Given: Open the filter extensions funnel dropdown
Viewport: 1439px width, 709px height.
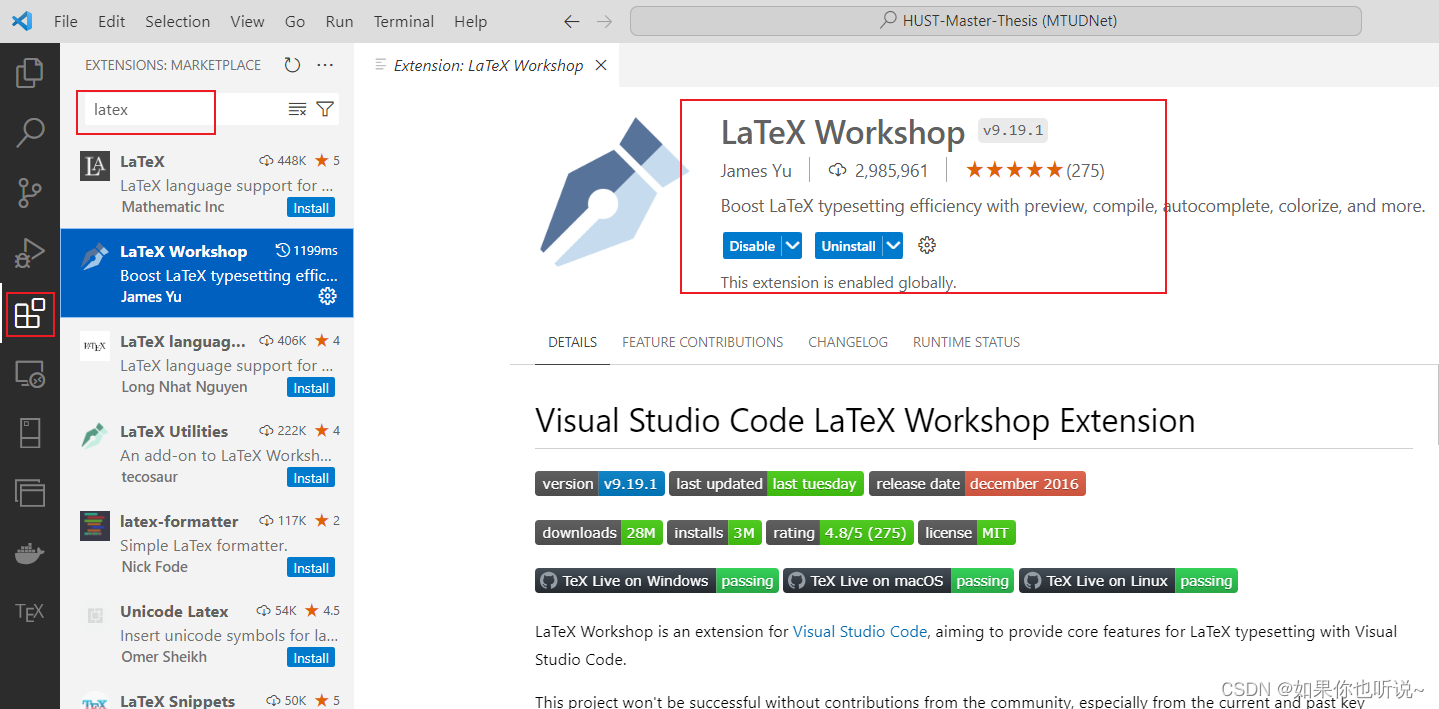Looking at the screenshot, I should [323, 109].
